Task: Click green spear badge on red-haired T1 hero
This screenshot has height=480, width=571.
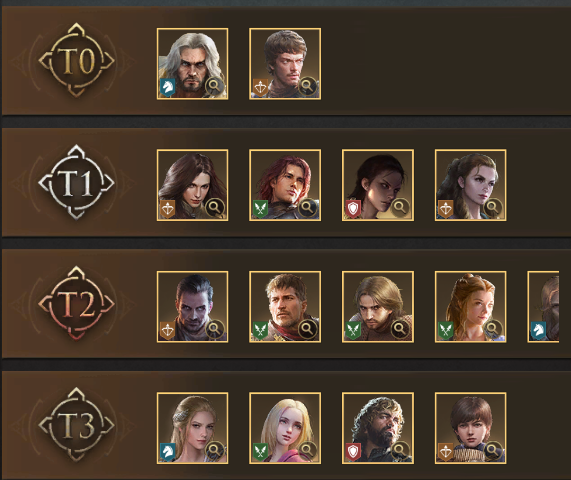Action: (x=260, y=209)
